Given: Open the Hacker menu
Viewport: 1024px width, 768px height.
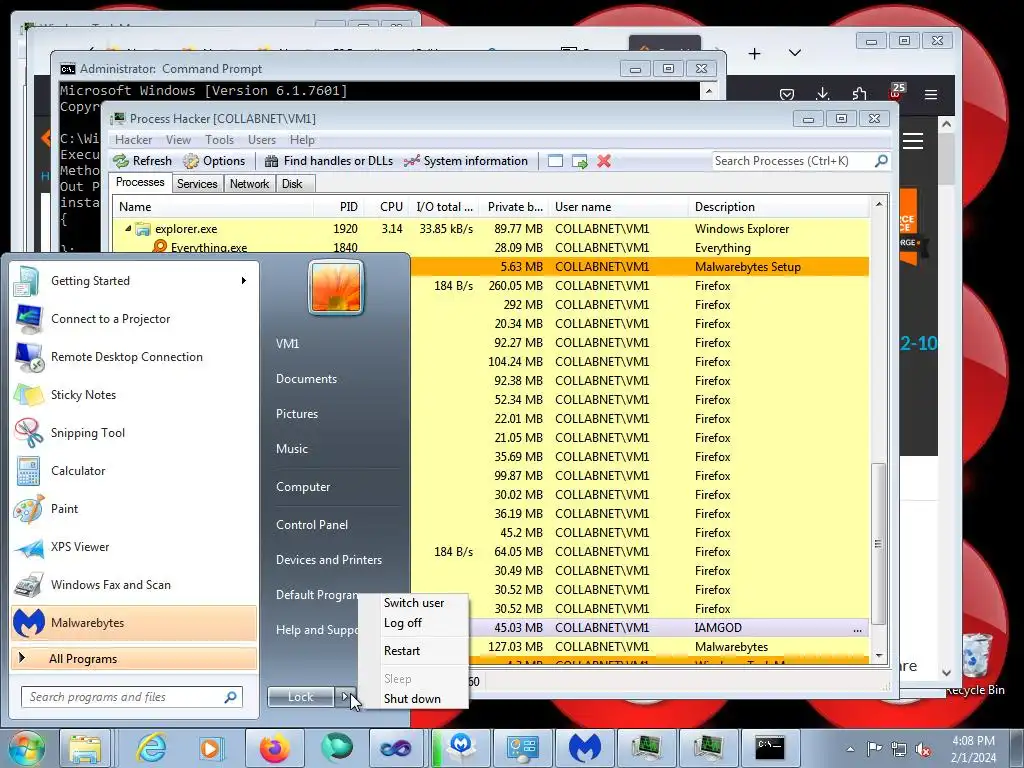Looking at the screenshot, I should click(133, 140).
